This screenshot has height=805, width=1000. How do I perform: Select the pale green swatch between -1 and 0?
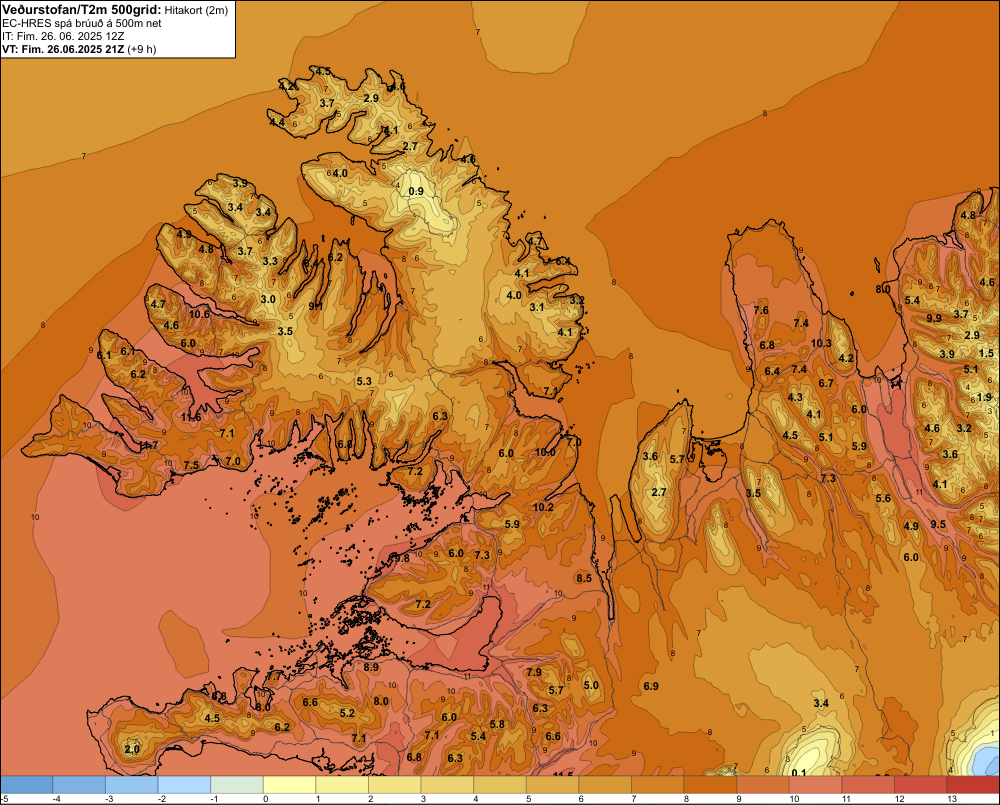click(237, 784)
